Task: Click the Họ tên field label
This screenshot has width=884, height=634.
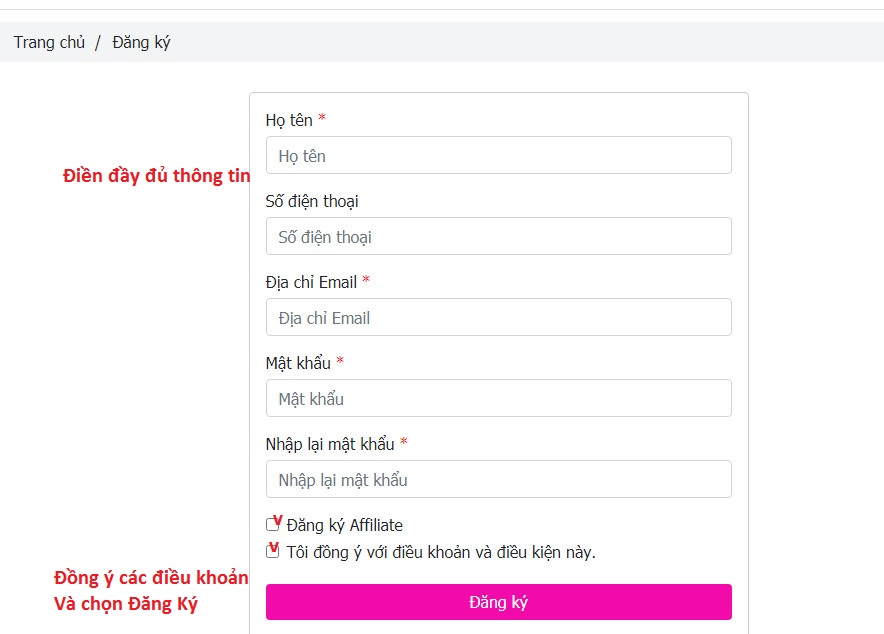Action: (289, 120)
